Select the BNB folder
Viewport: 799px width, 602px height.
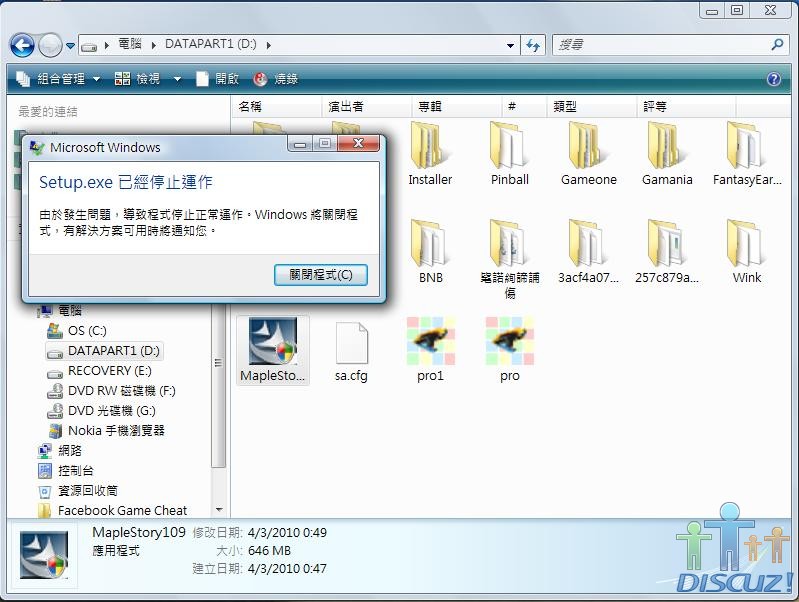click(430, 251)
